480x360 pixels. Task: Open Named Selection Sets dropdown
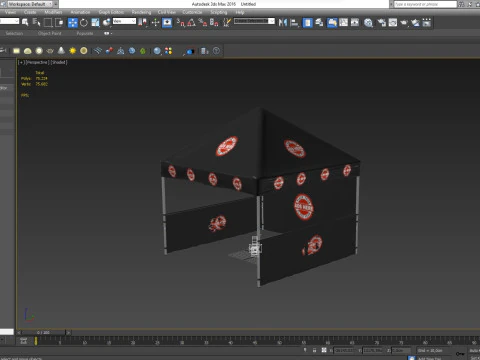[254, 21]
